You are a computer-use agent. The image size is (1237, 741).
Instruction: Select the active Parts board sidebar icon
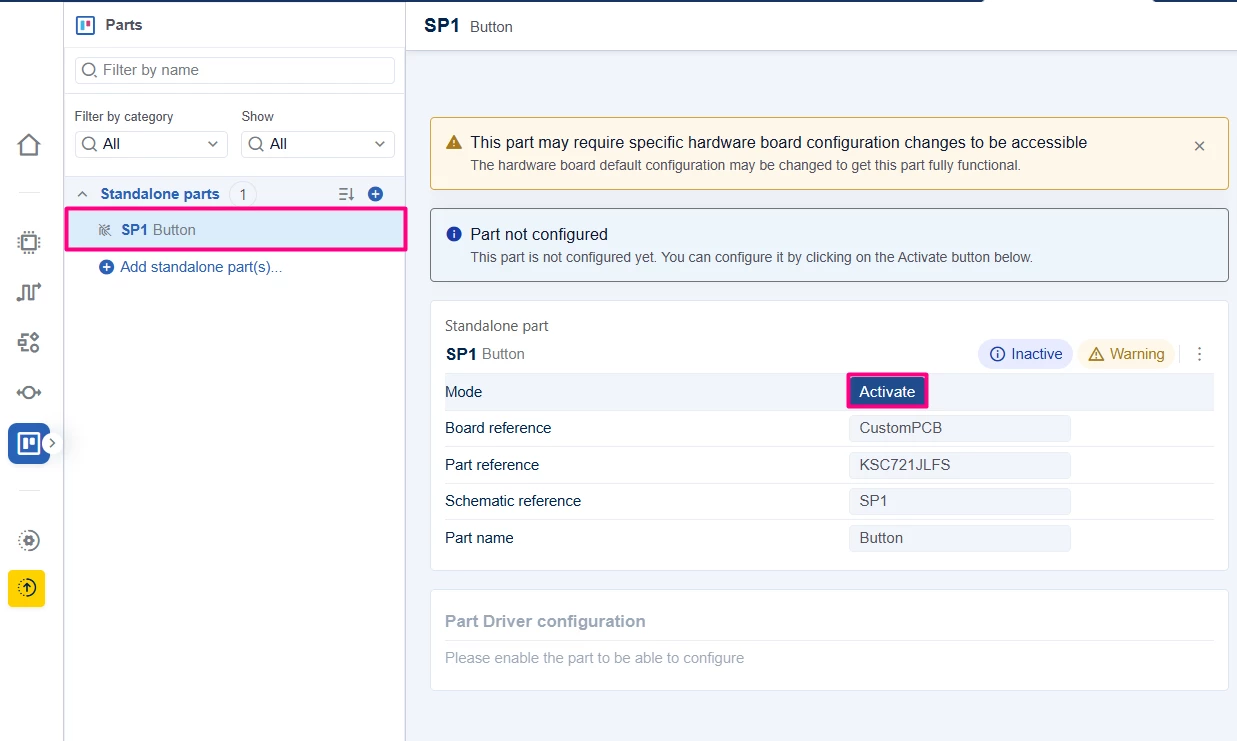point(29,443)
